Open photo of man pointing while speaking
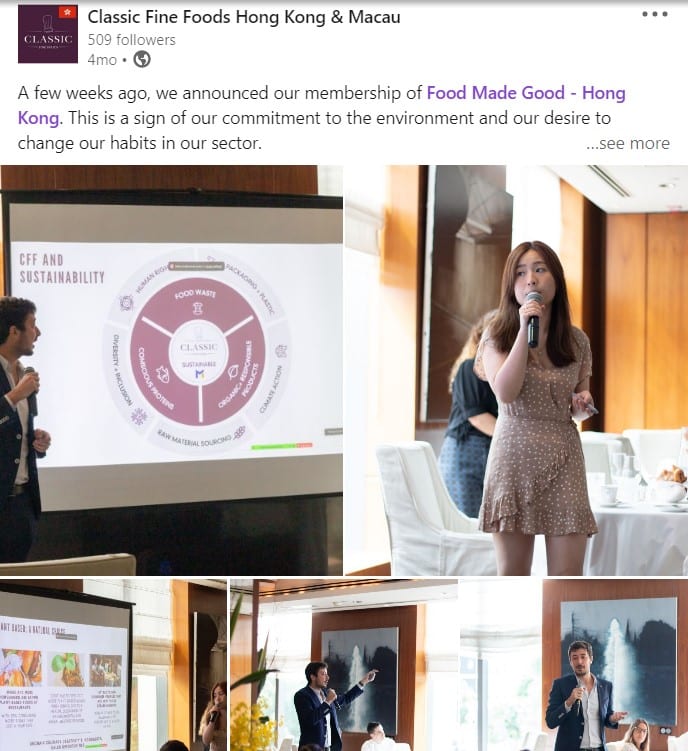The width and height of the screenshot is (688, 751). coord(344,665)
